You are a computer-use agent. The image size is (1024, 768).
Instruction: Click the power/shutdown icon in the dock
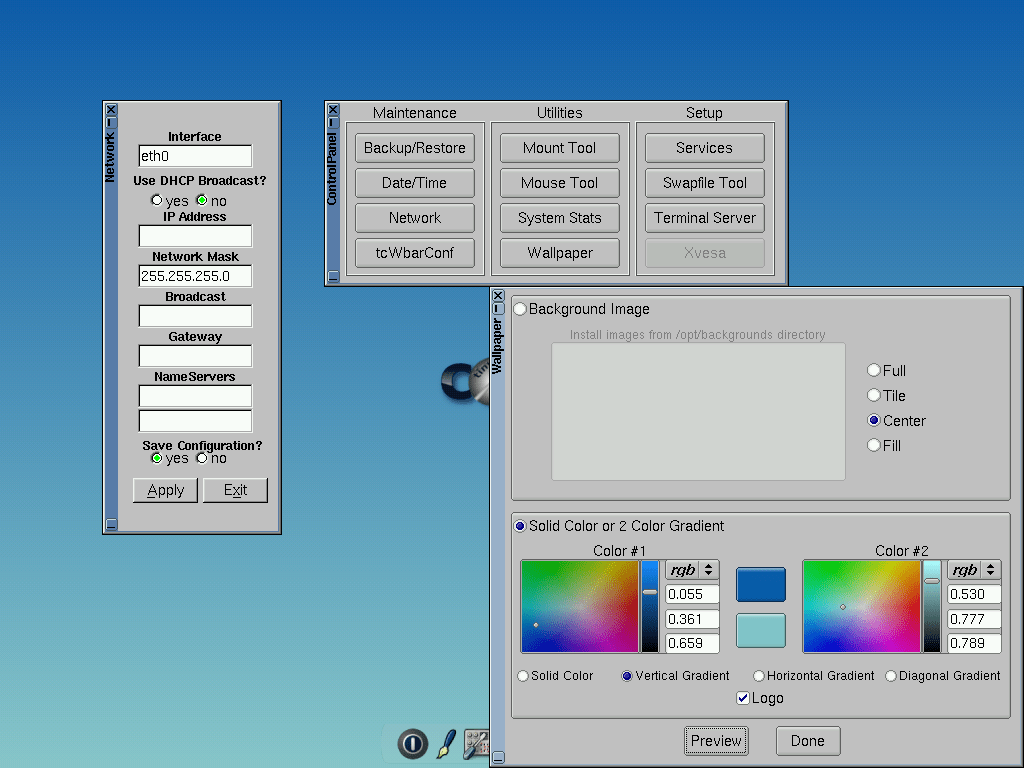(412, 744)
